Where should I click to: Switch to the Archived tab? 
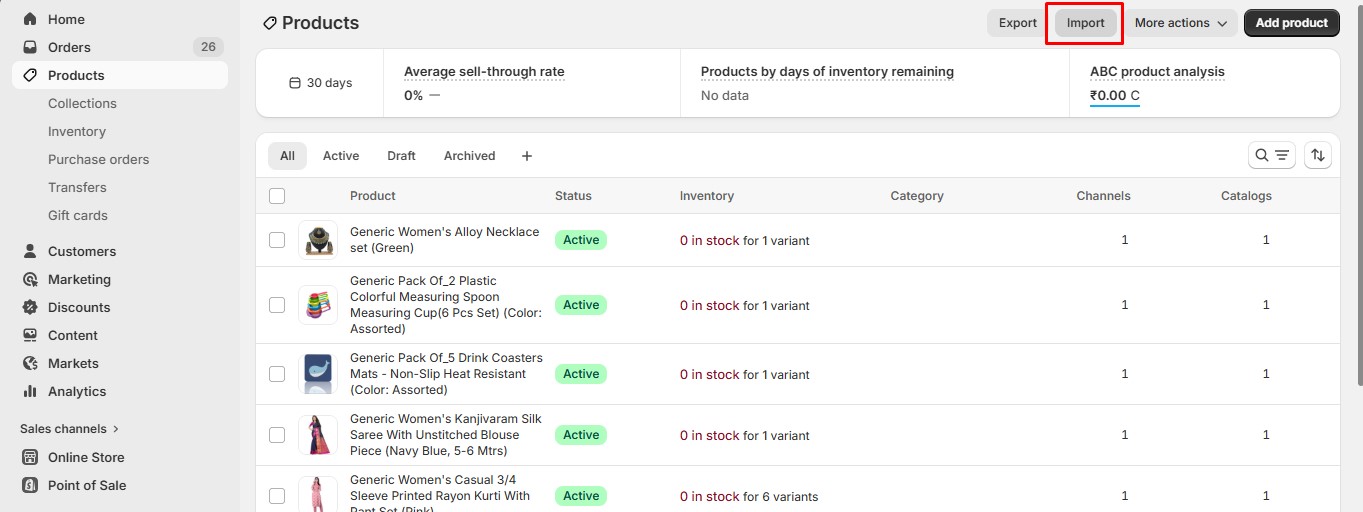coord(469,156)
